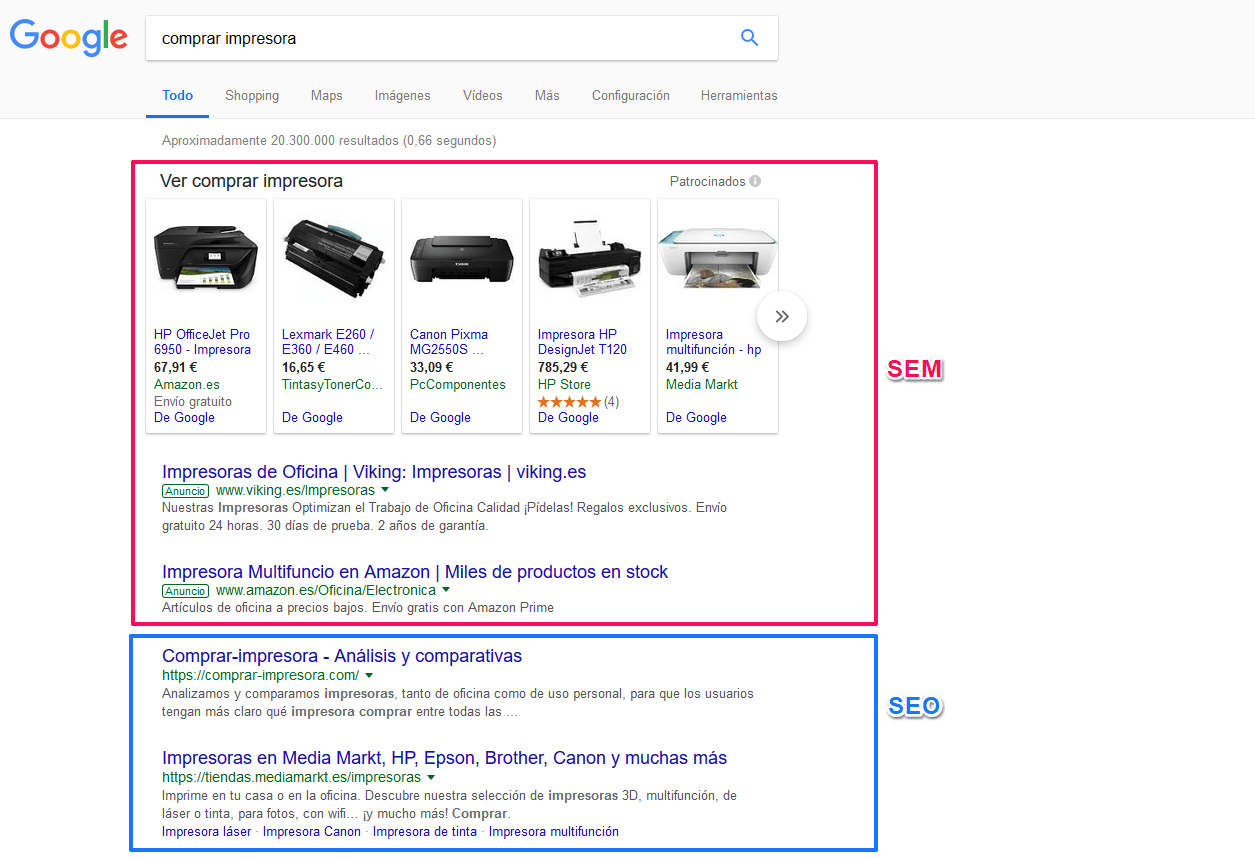Click the Google logo
The width and height of the screenshot is (1255, 858).
[x=69, y=37]
